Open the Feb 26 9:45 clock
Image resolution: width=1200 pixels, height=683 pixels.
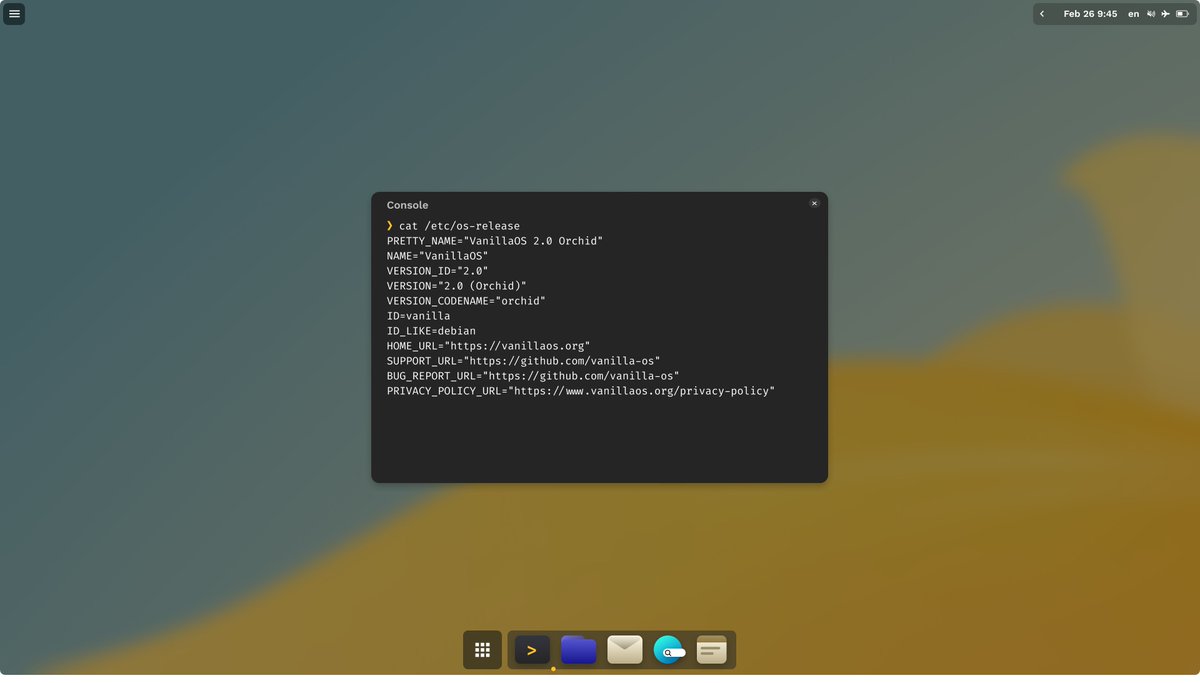pos(1090,14)
